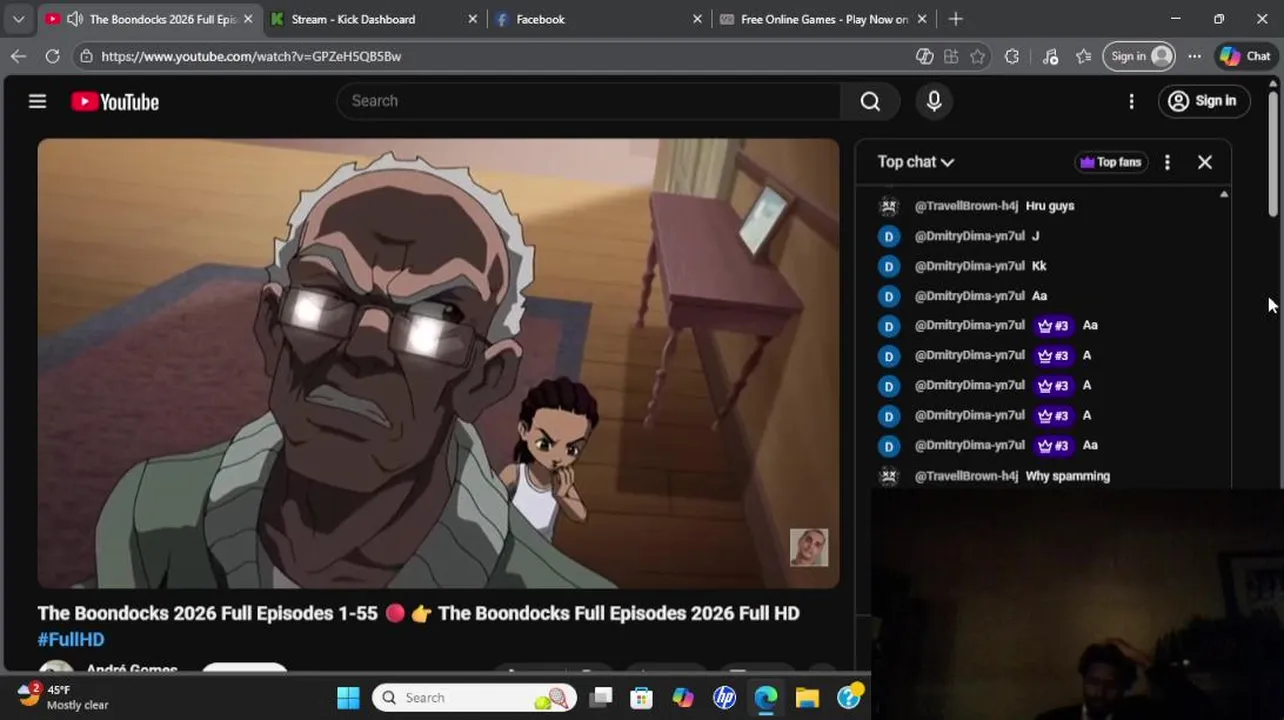
Task: Close the Free Online Games tab
Action: [x=922, y=19]
